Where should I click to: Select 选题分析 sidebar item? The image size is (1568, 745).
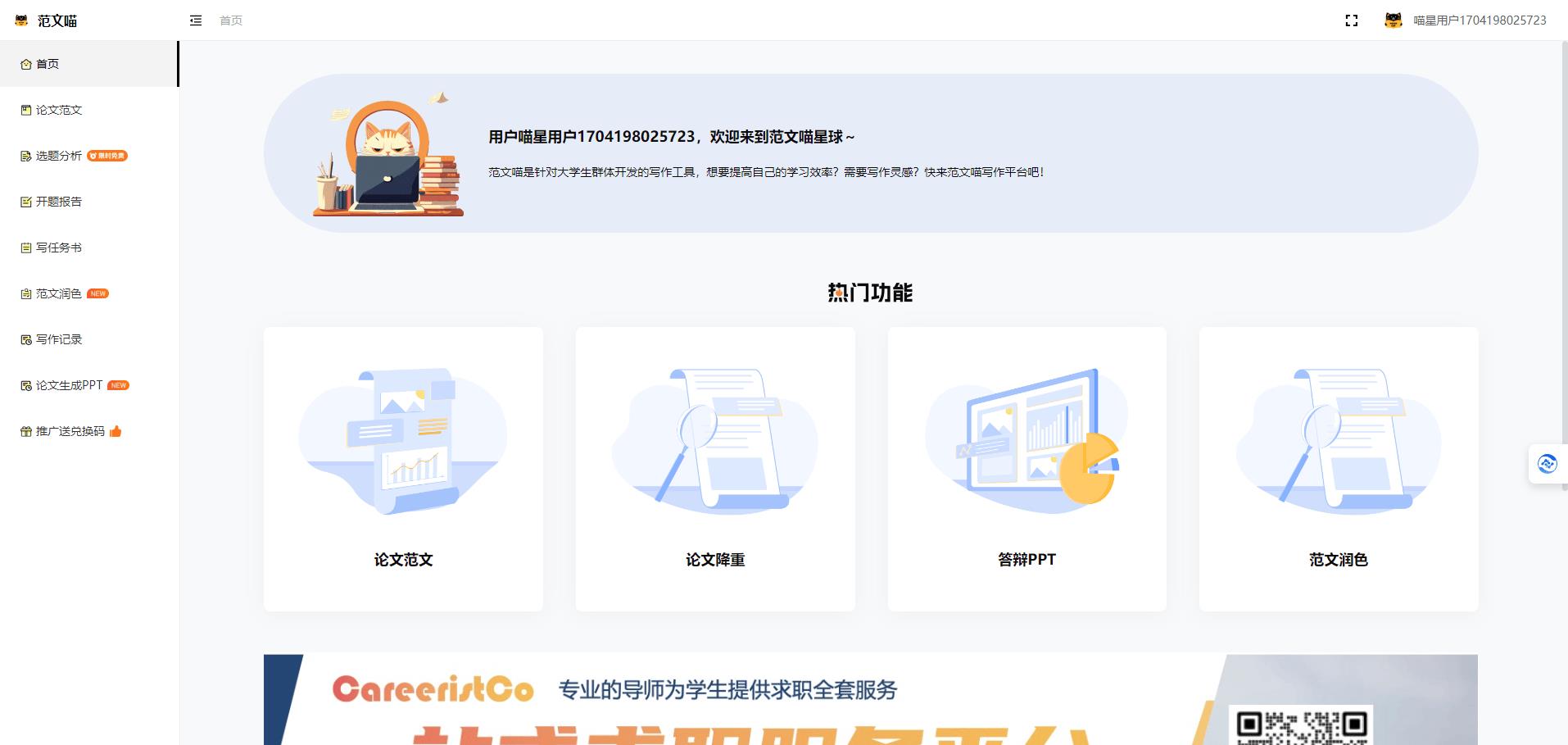[59, 156]
